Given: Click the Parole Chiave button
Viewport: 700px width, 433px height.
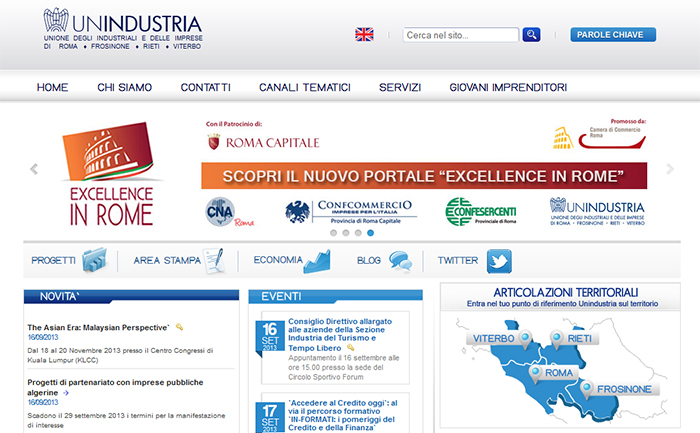Looking at the screenshot, I should click(x=613, y=35).
